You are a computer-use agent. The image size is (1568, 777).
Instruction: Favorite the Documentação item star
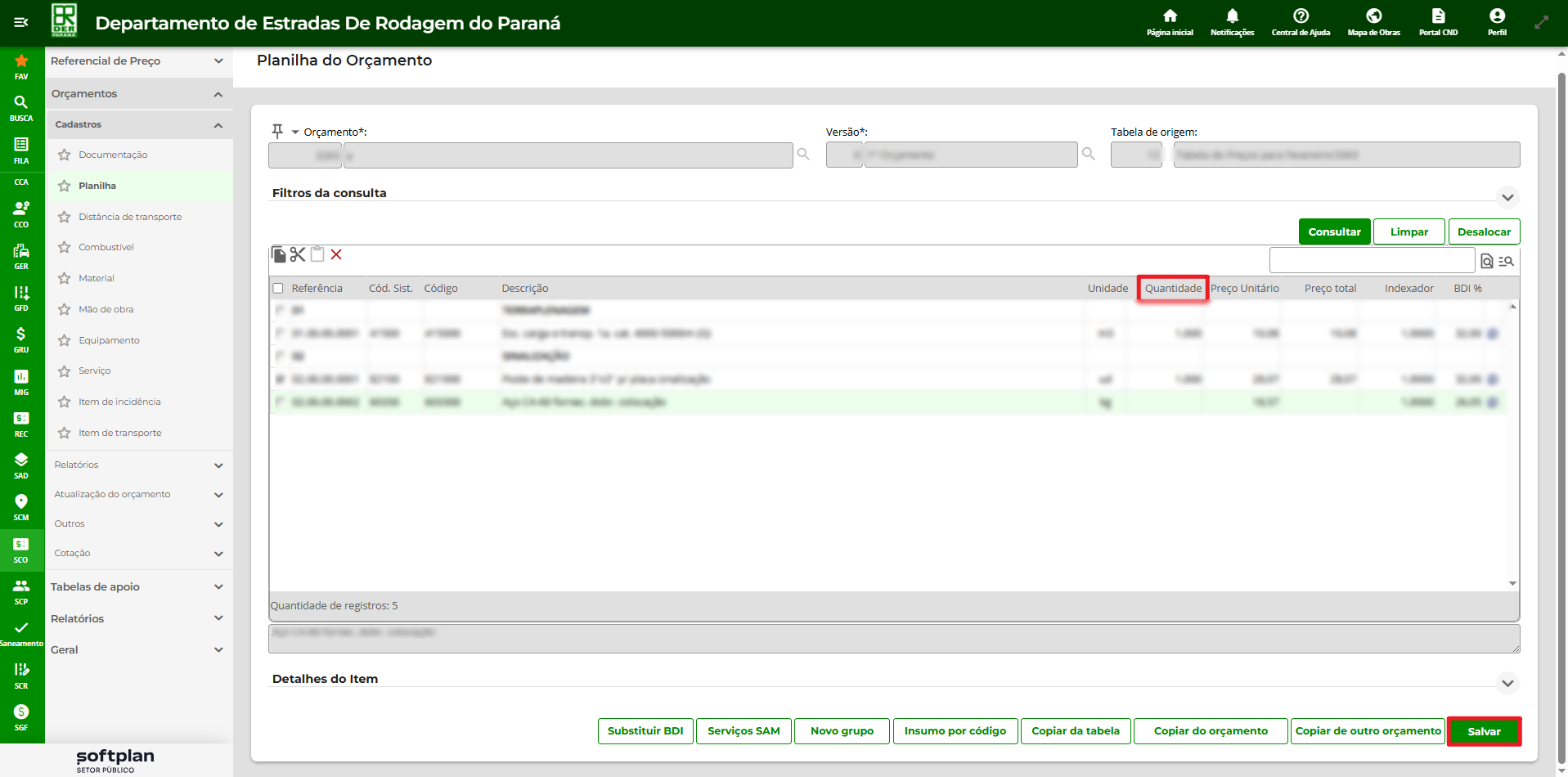click(x=65, y=155)
